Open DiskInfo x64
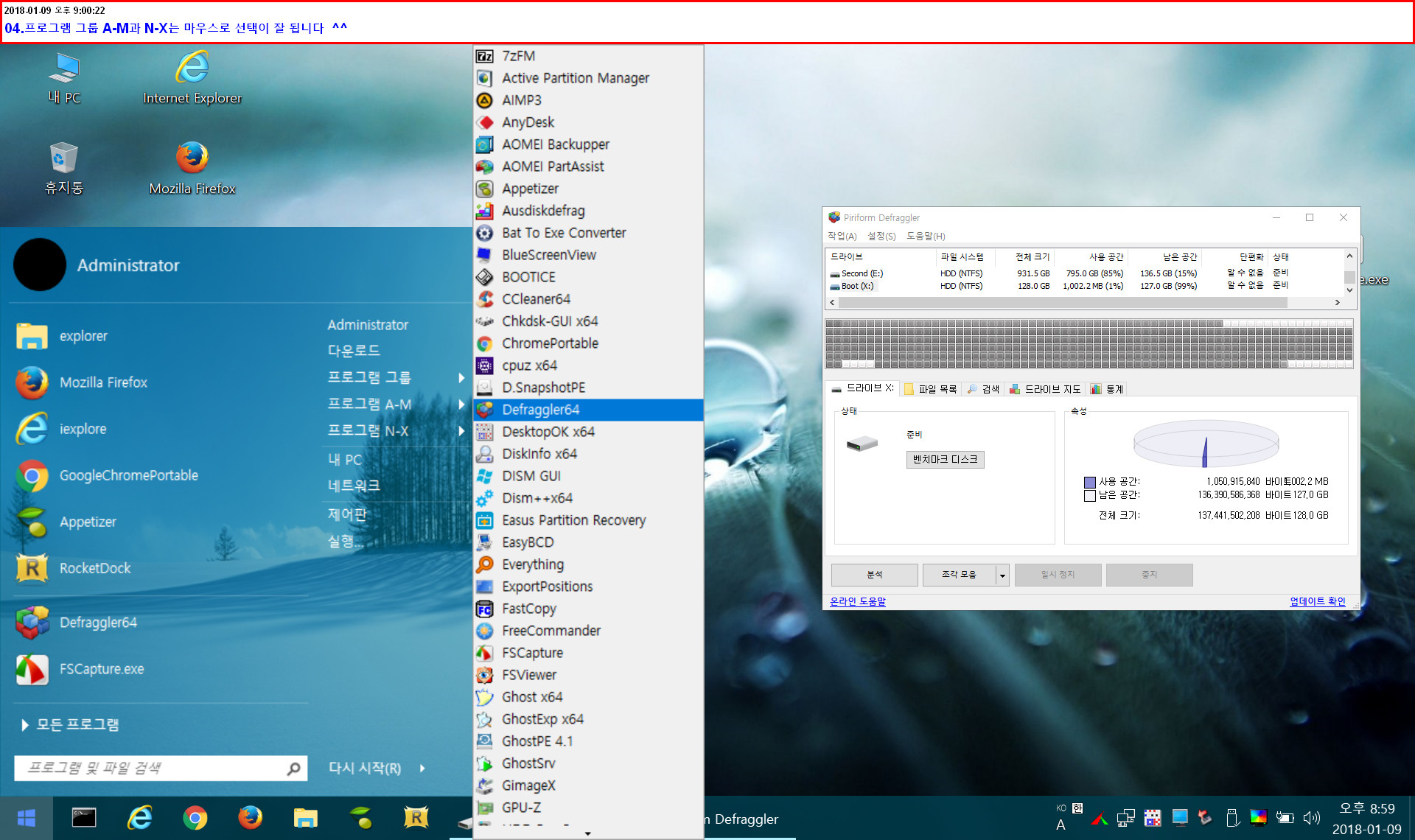This screenshot has height=840, width=1415. (587, 454)
